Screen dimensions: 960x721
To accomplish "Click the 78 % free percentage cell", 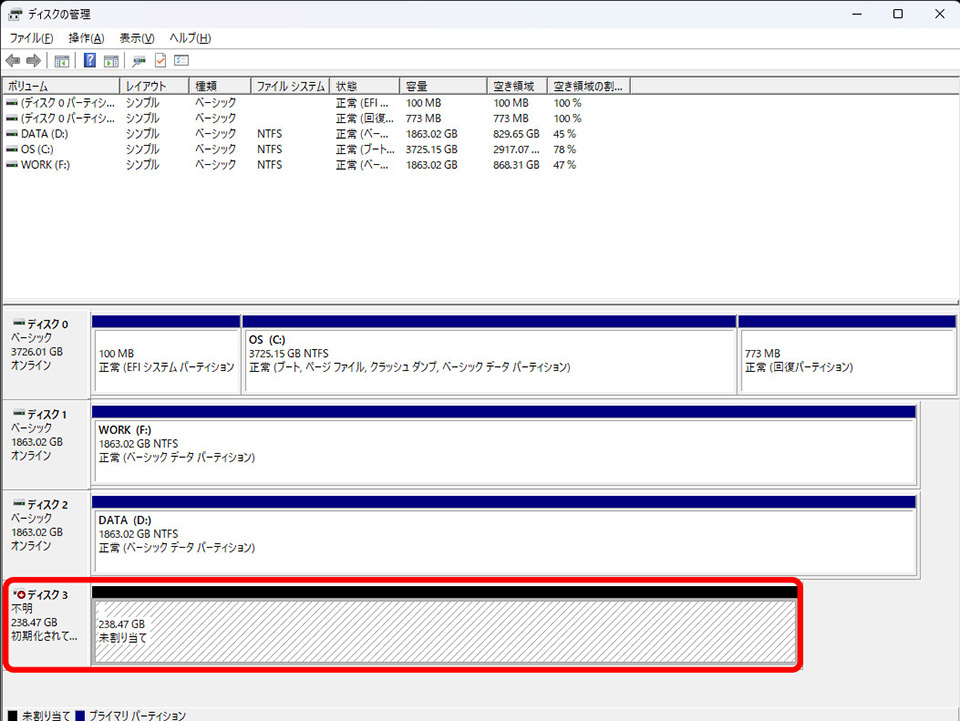I will pos(564,149).
